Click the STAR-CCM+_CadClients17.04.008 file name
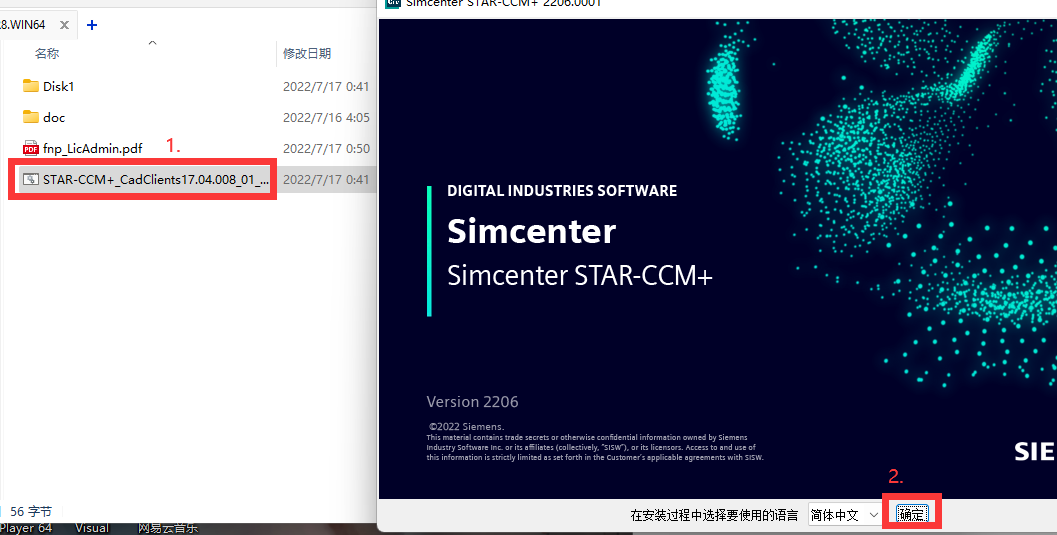The width and height of the screenshot is (1057, 535). (x=156, y=179)
